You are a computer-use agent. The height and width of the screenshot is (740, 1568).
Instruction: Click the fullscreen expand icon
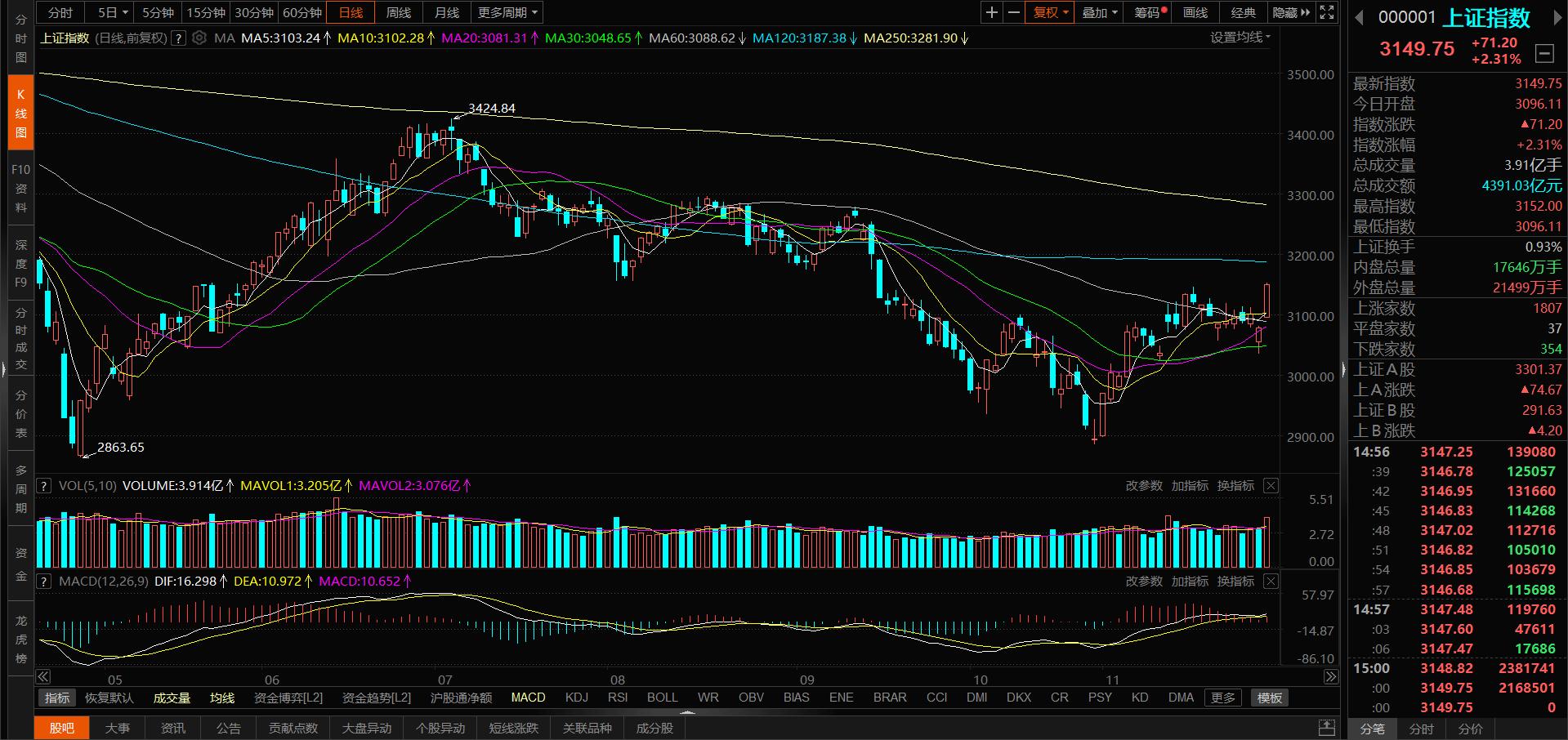(1327, 12)
